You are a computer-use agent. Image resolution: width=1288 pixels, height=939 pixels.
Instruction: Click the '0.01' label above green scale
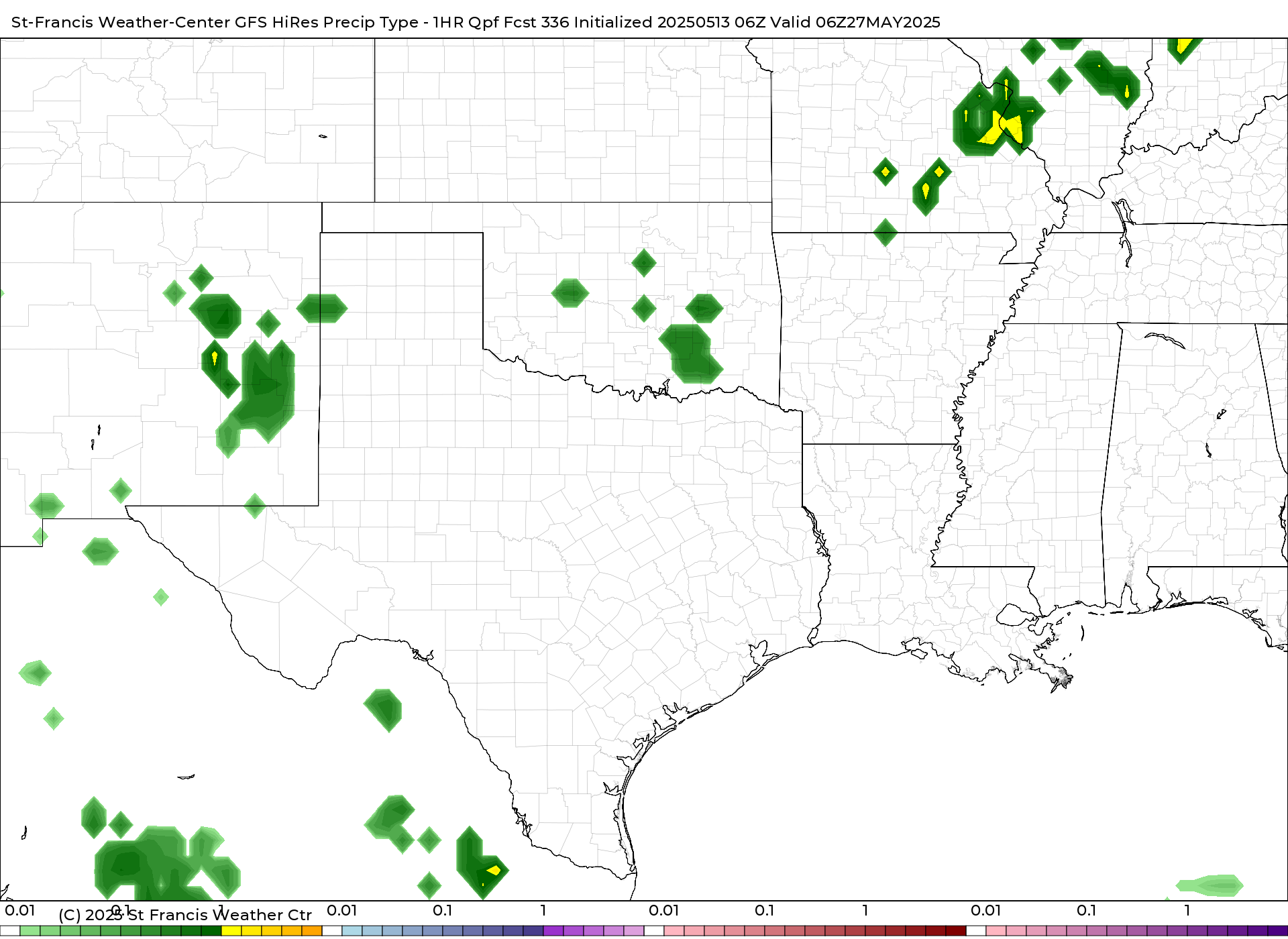coord(20,911)
